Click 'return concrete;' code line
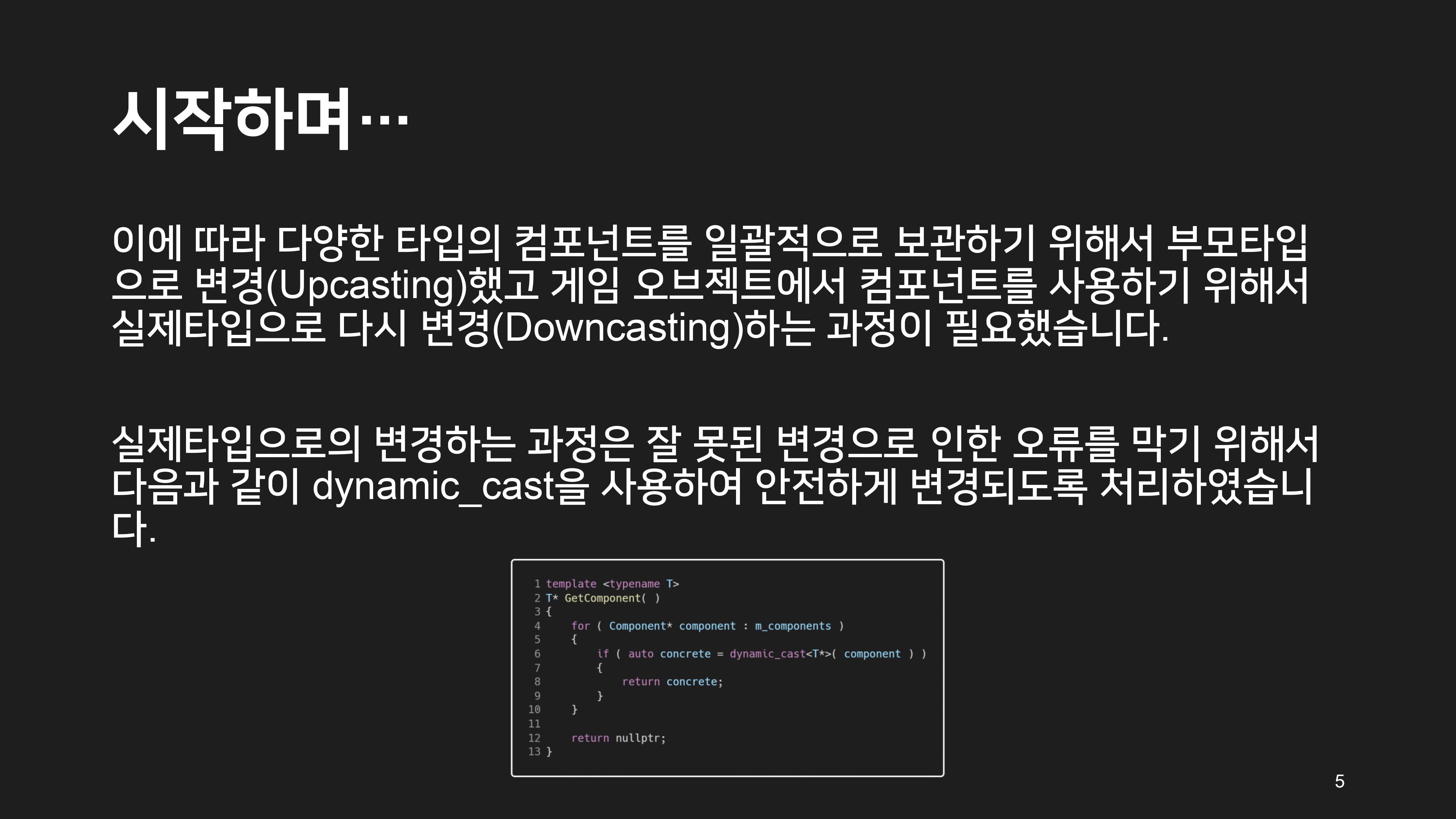 tap(672, 682)
